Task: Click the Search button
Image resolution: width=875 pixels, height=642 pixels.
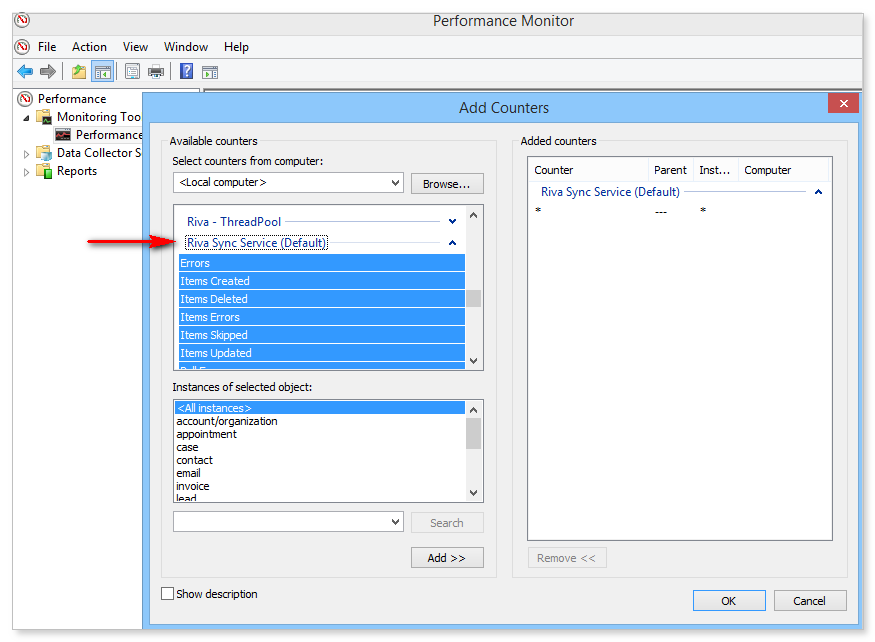Action: pyautogui.click(x=447, y=523)
